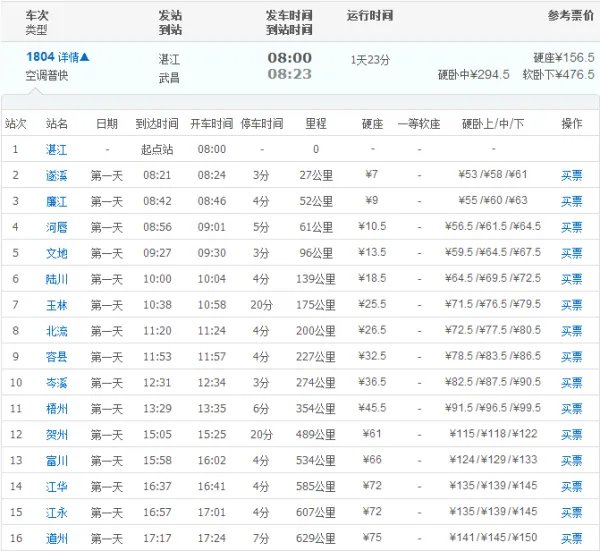Click the 起点站 cell in 湛江 row
This screenshot has height=551, width=600.
157,149
